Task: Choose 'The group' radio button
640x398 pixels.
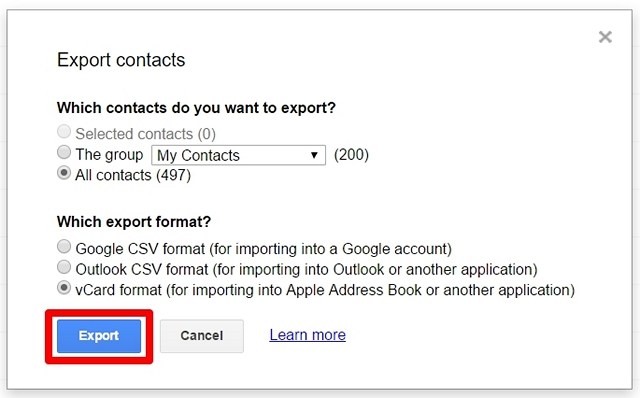Action: 64,152
